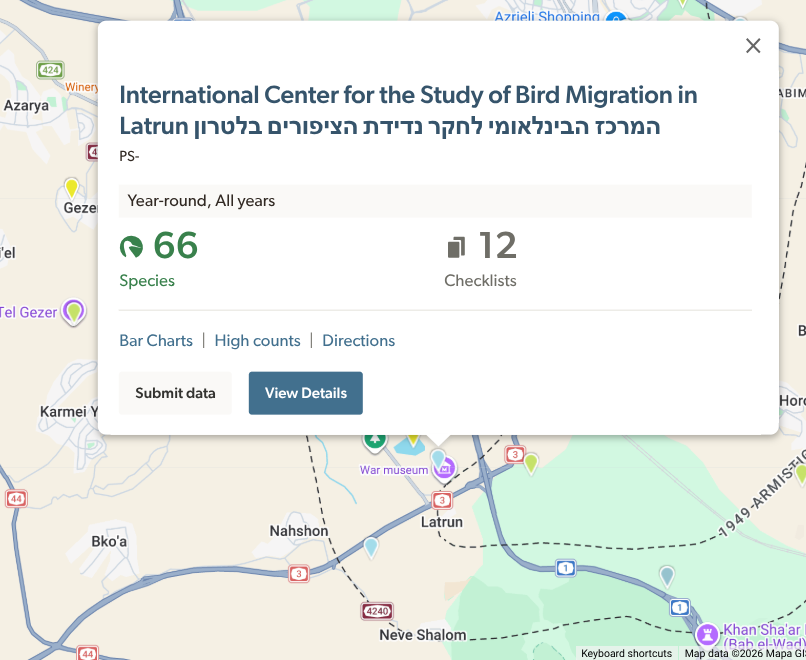Open the Bar Charts link
The height and width of the screenshot is (660, 806).
tap(156, 340)
